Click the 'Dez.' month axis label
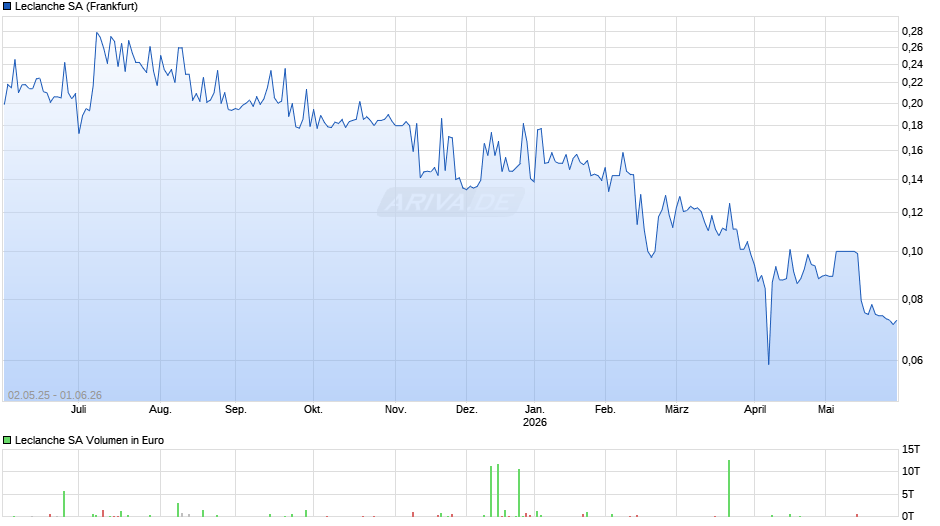 pyautogui.click(x=466, y=410)
